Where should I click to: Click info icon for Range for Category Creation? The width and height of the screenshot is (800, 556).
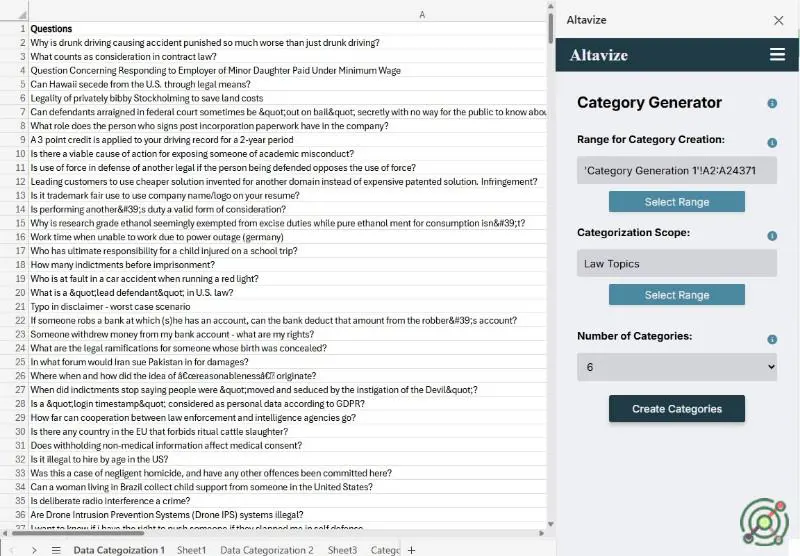coord(772,143)
